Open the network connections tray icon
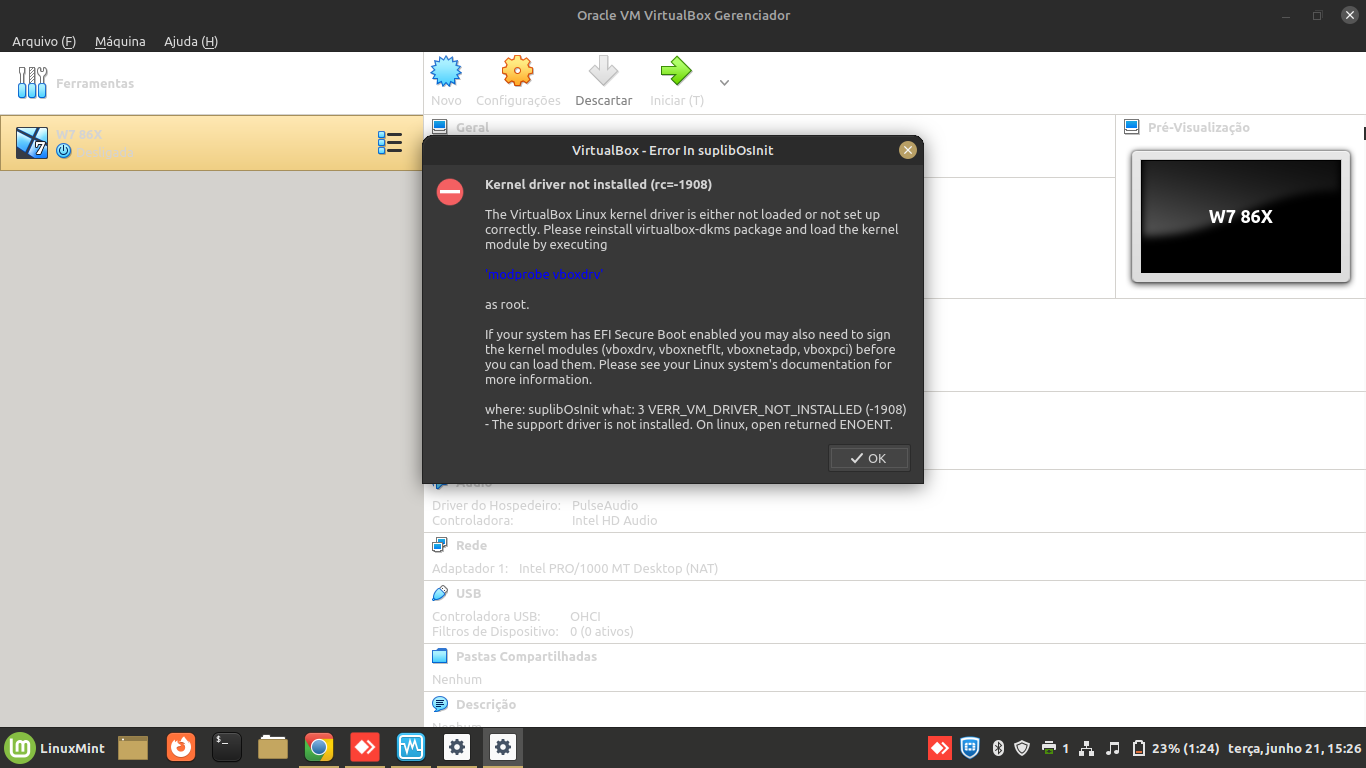The width and height of the screenshot is (1366, 768). (1086, 748)
